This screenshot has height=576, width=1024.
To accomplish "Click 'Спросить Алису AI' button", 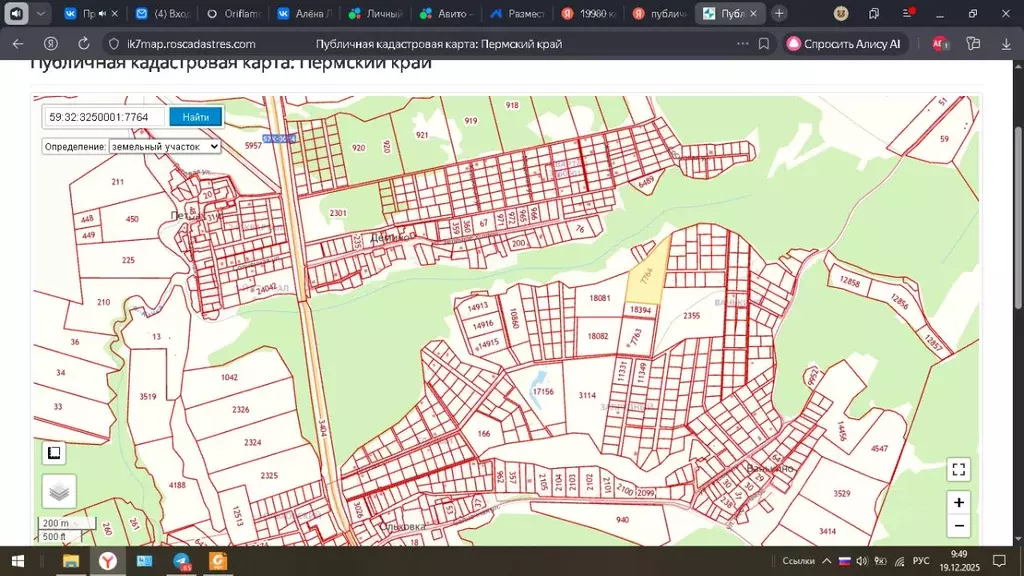I will 849,44.
